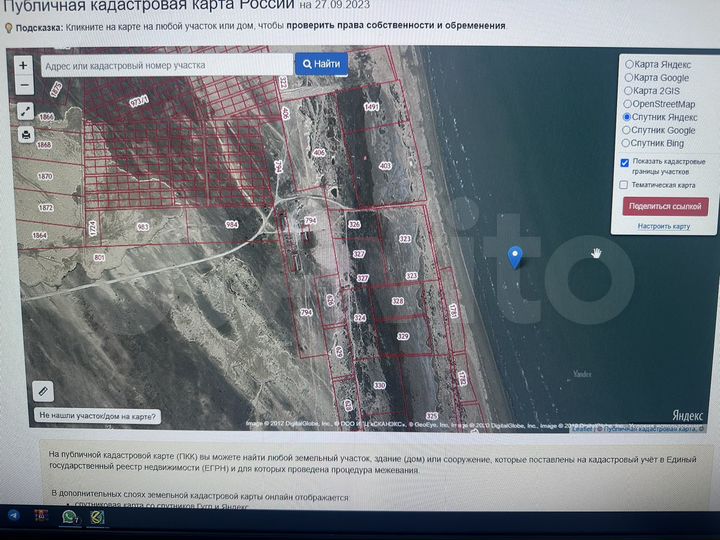Image resolution: width=720 pixels, height=540 pixels.
Task: Open the taskbar app next to Telegram
Action: [41, 516]
